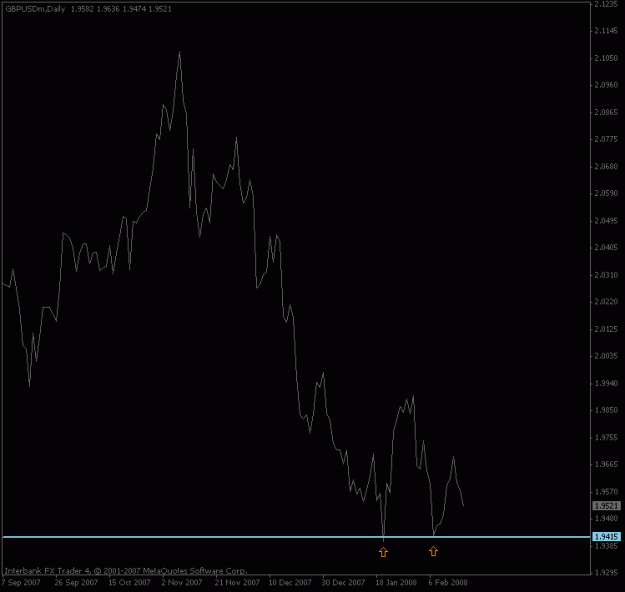Click the 2.0680 price axis label
This screenshot has width=625, height=592.
(x=606, y=166)
